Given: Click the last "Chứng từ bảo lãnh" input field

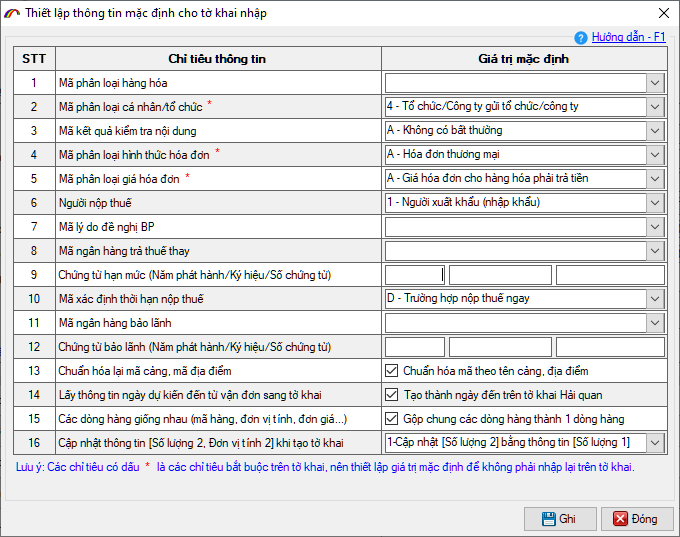Looking at the screenshot, I should pos(610,347).
